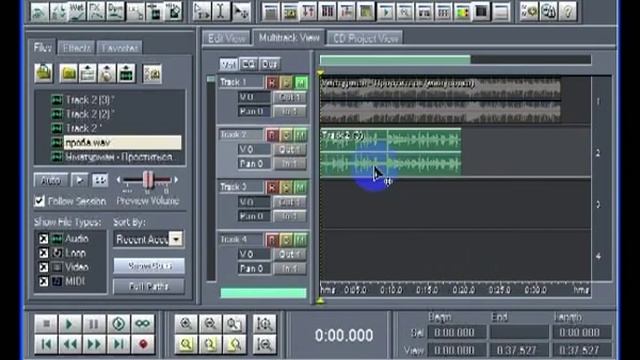The height and width of the screenshot is (360, 640).
Task: Solo Track 3
Action: tap(287, 187)
